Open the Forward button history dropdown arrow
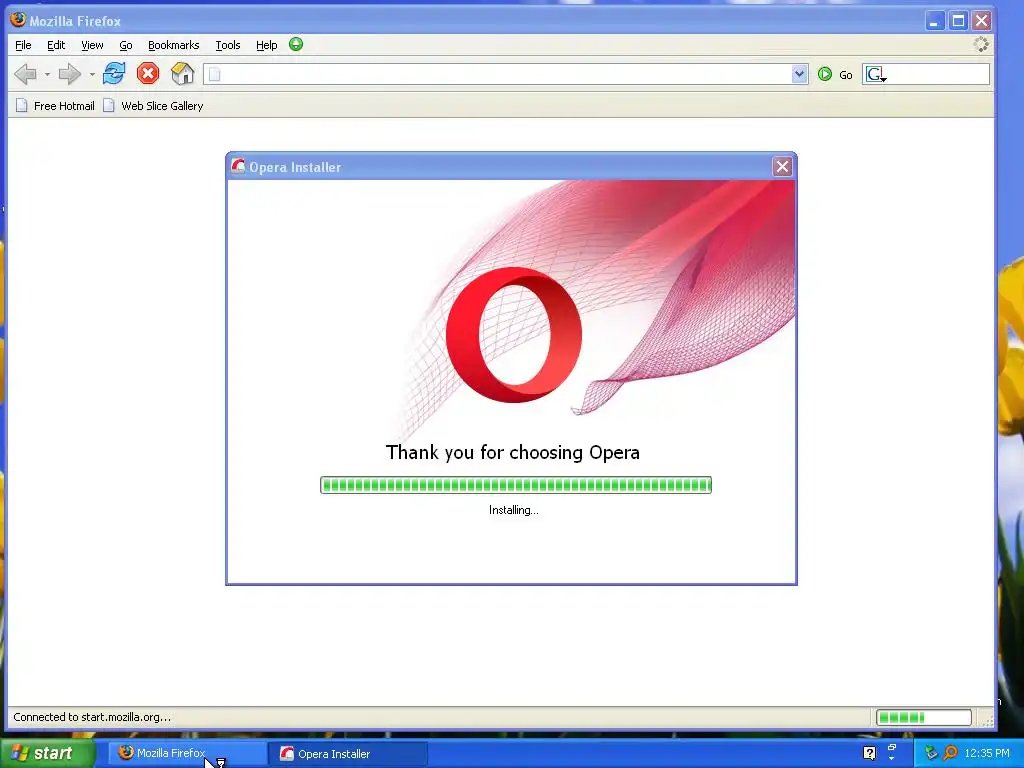This screenshot has width=1024, height=768. 91,74
